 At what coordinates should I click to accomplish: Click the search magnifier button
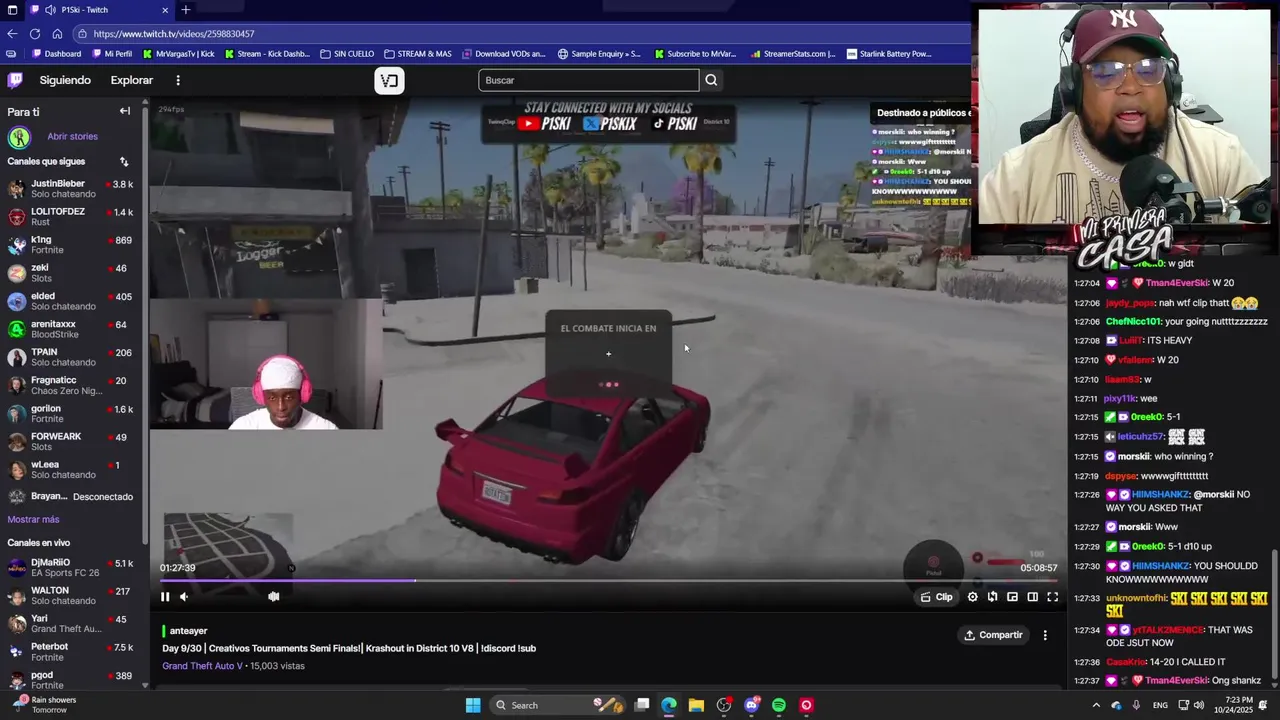click(711, 80)
